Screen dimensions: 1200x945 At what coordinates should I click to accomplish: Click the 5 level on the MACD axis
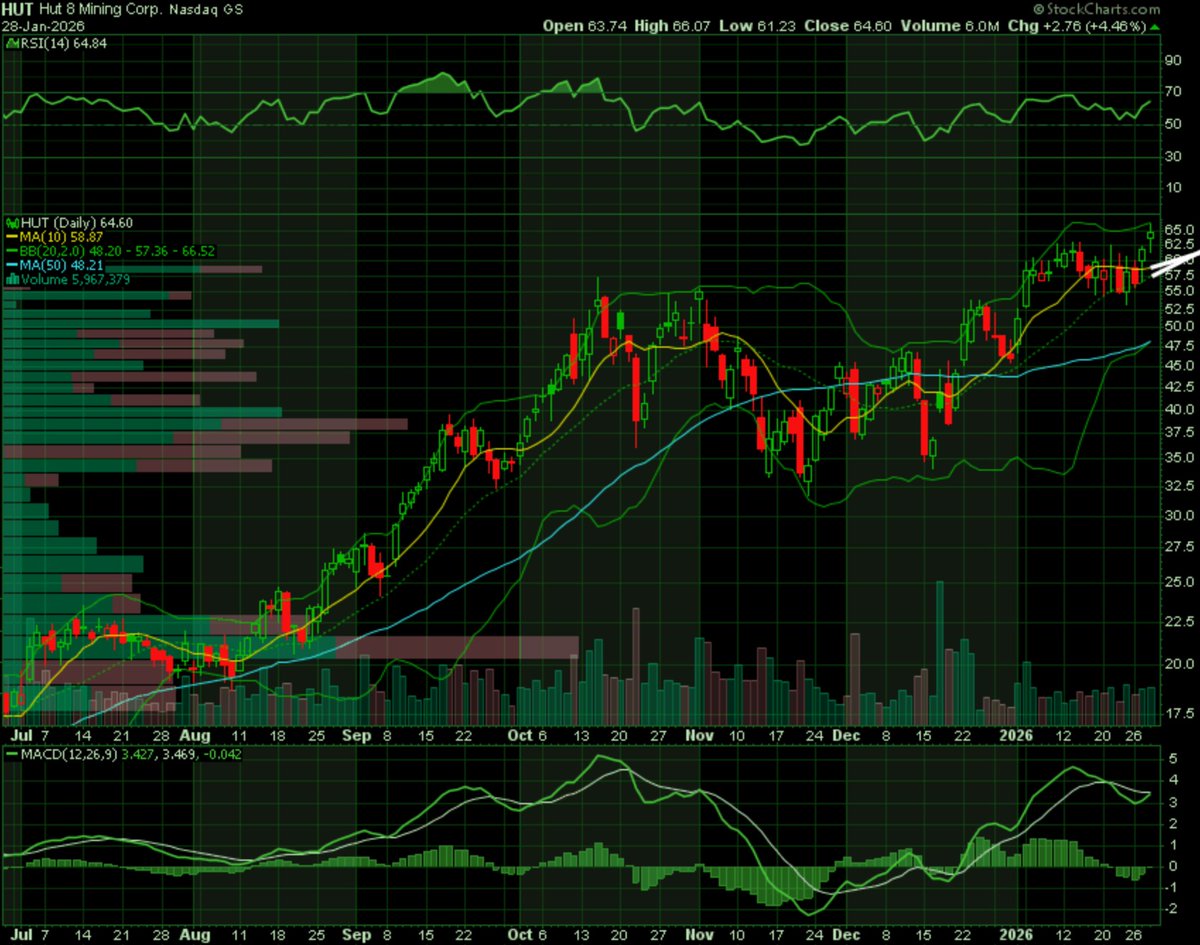tap(1175, 758)
